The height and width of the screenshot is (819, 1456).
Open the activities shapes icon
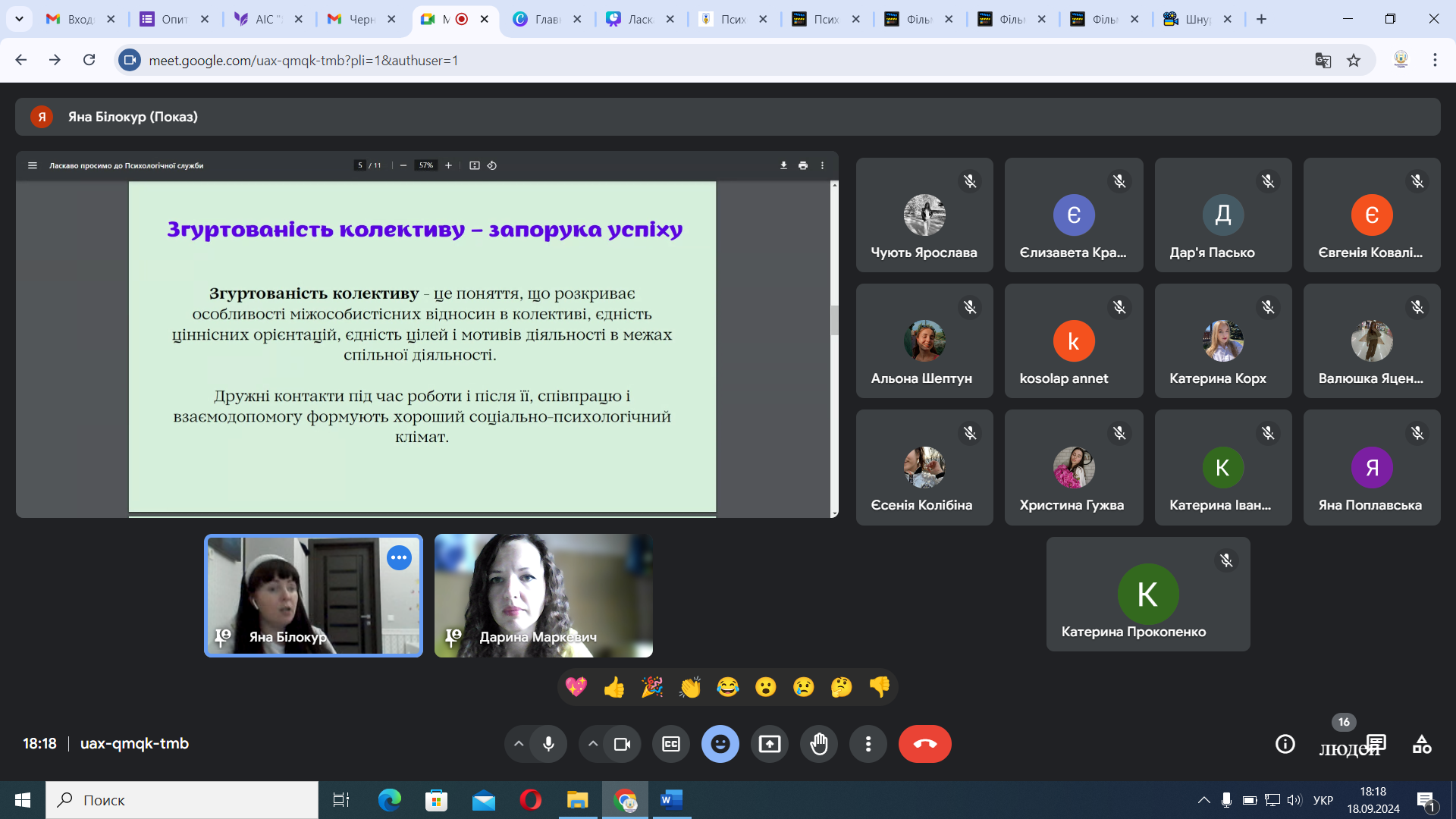click(1422, 744)
